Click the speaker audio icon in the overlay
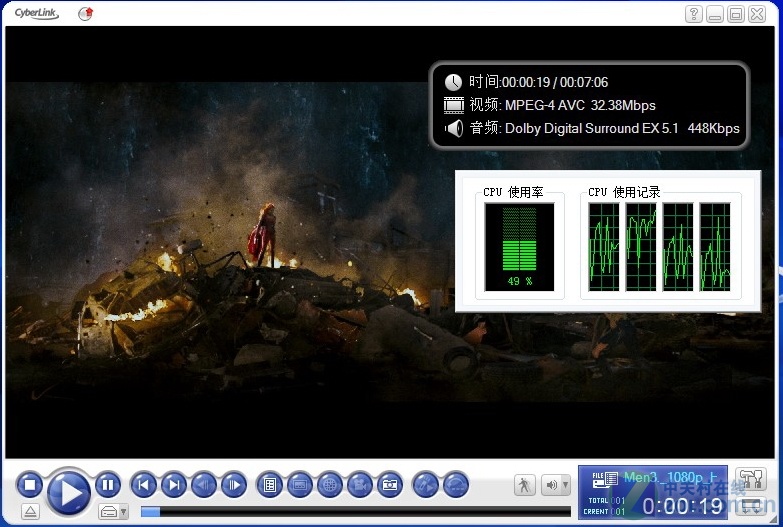783x527 pixels. (453, 128)
